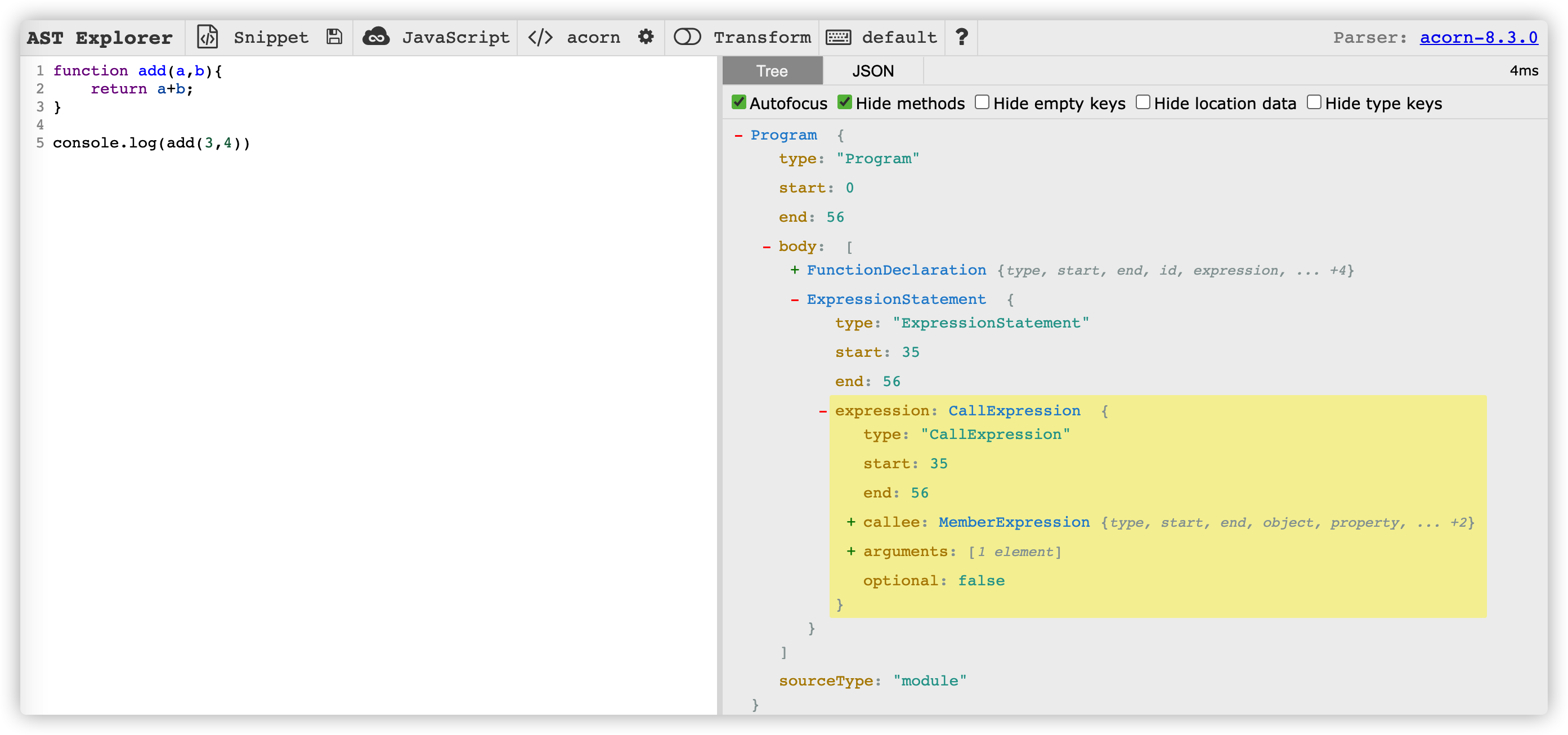The height and width of the screenshot is (735, 1568).
Task: Switch to the JSON tab
Action: (872, 71)
